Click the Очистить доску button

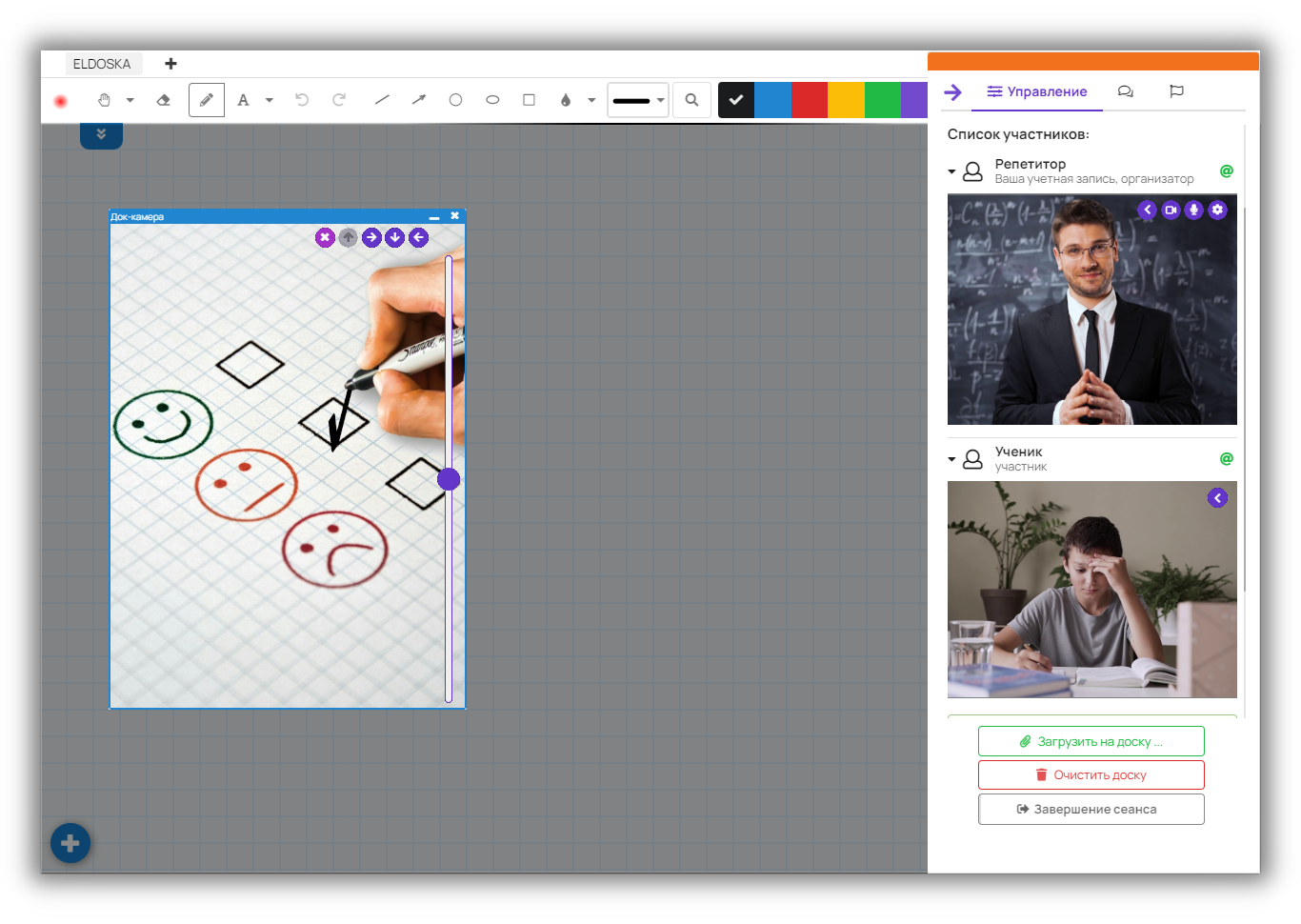click(1091, 774)
